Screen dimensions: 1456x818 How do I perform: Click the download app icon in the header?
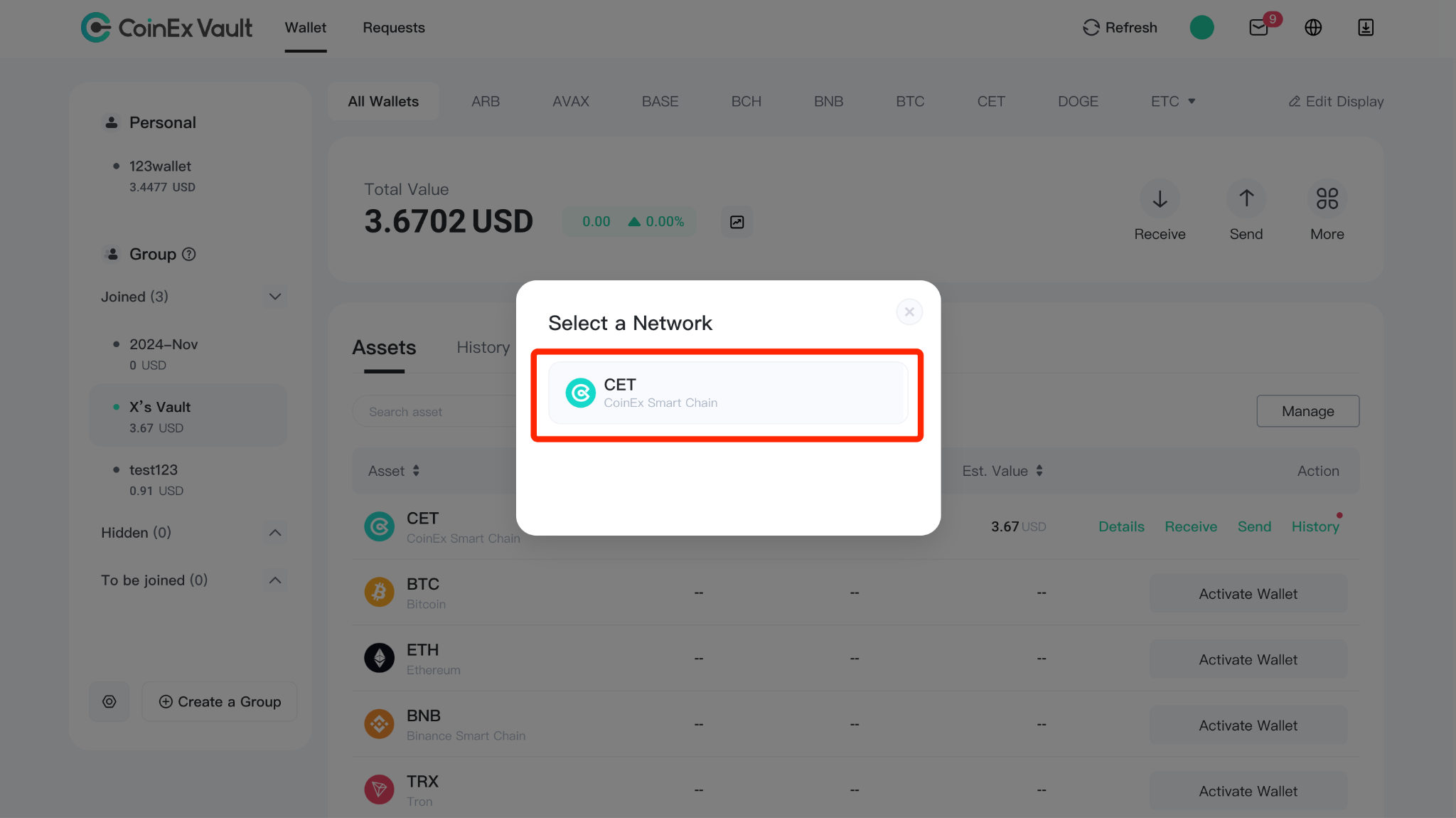[x=1365, y=28]
